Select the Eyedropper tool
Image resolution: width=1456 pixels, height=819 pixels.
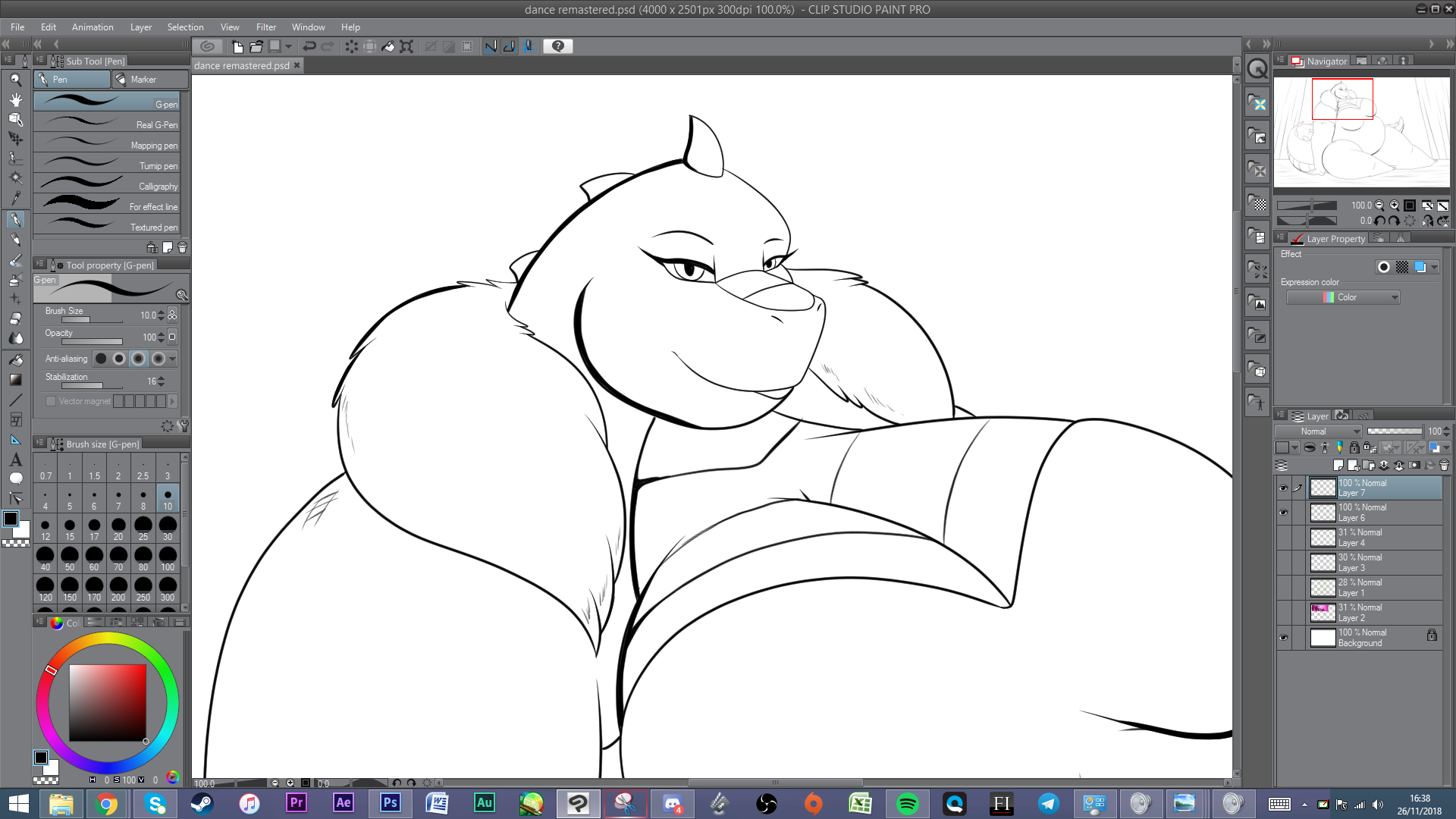pyautogui.click(x=15, y=199)
